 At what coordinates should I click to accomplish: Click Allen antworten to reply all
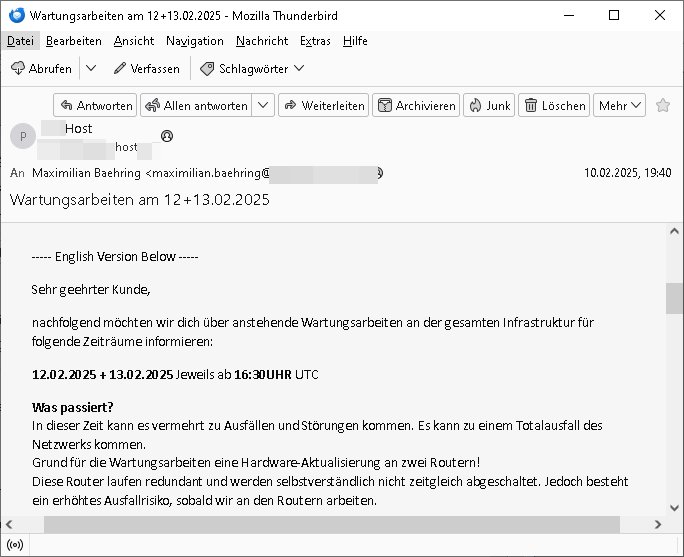coord(195,105)
